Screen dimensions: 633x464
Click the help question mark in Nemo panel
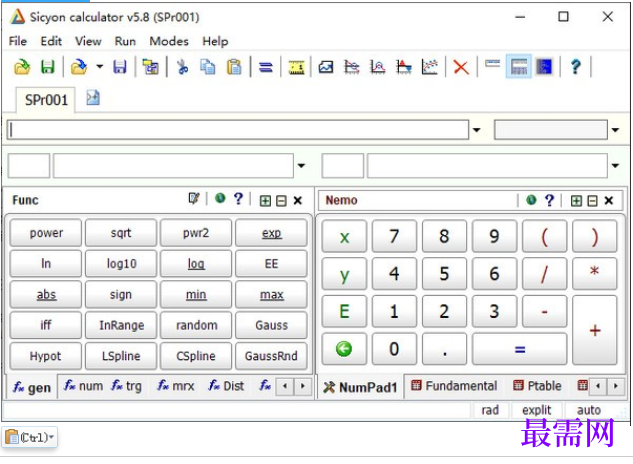tap(549, 200)
